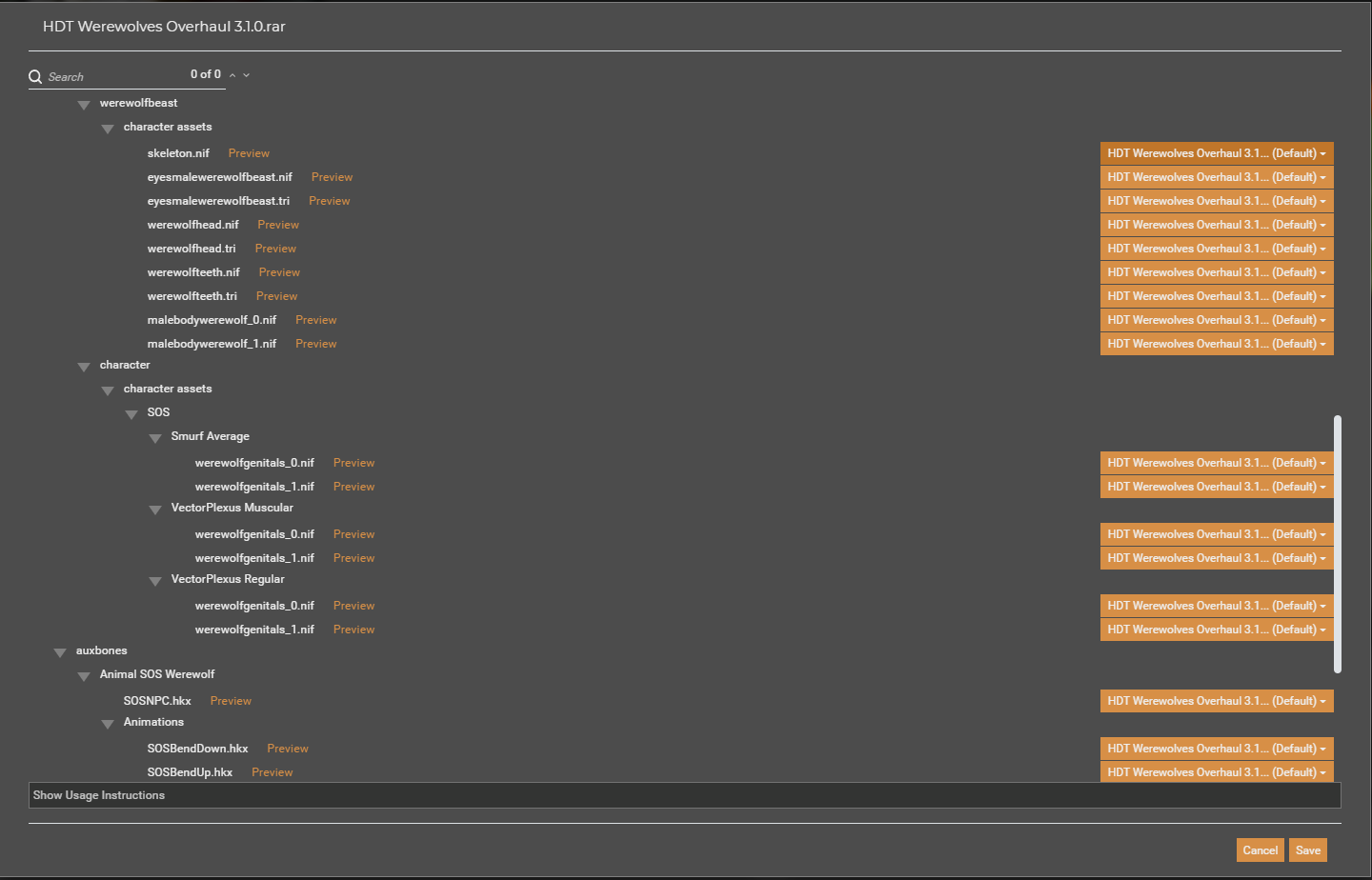Collapse the Animal SOS Werewolf folder

(x=84, y=676)
